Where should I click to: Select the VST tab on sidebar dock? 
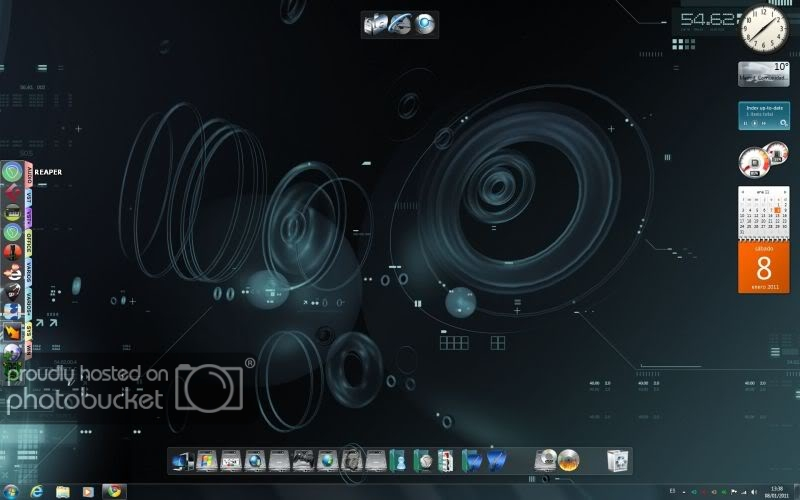(29, 198)
